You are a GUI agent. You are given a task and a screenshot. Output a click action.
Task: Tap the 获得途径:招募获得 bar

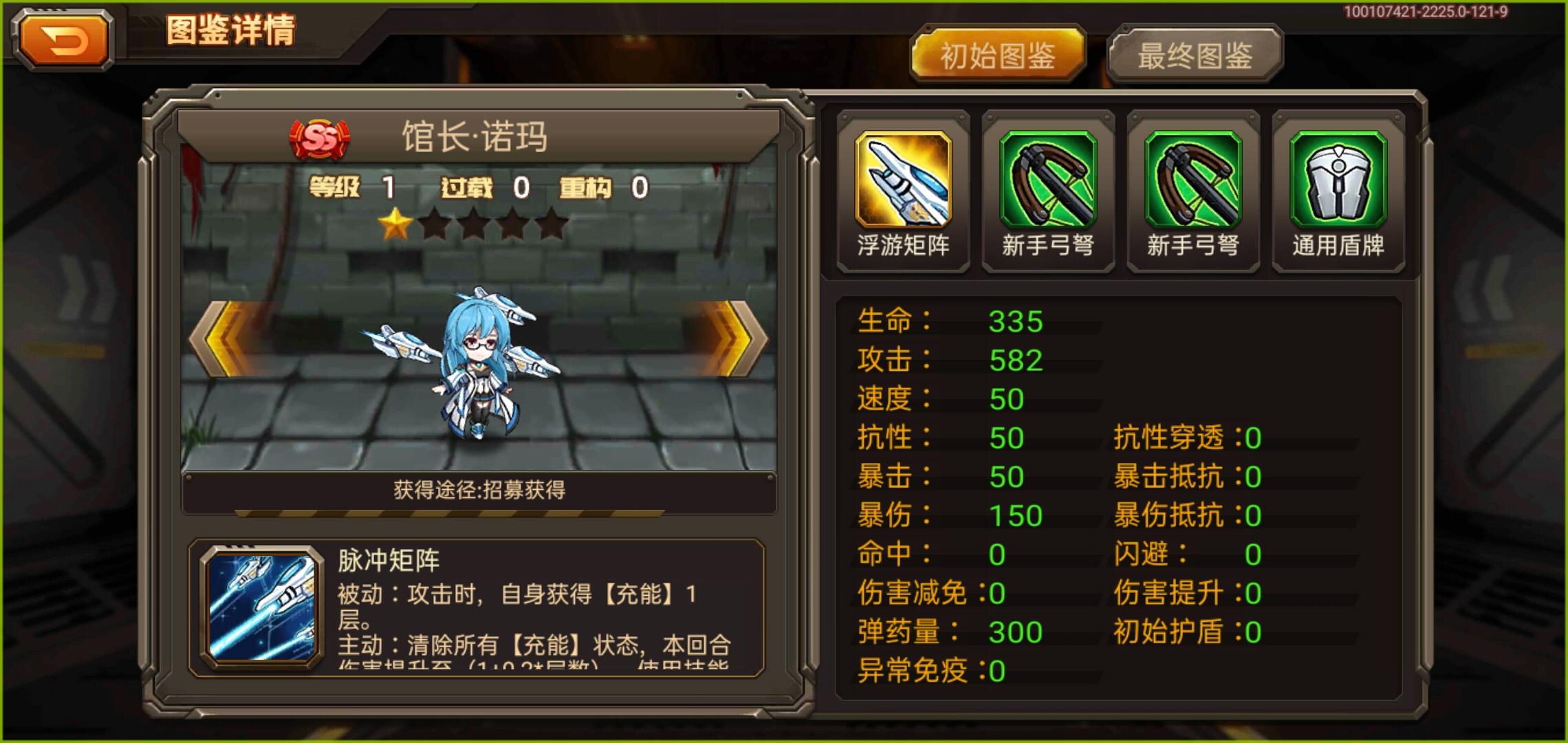[479, 491]
